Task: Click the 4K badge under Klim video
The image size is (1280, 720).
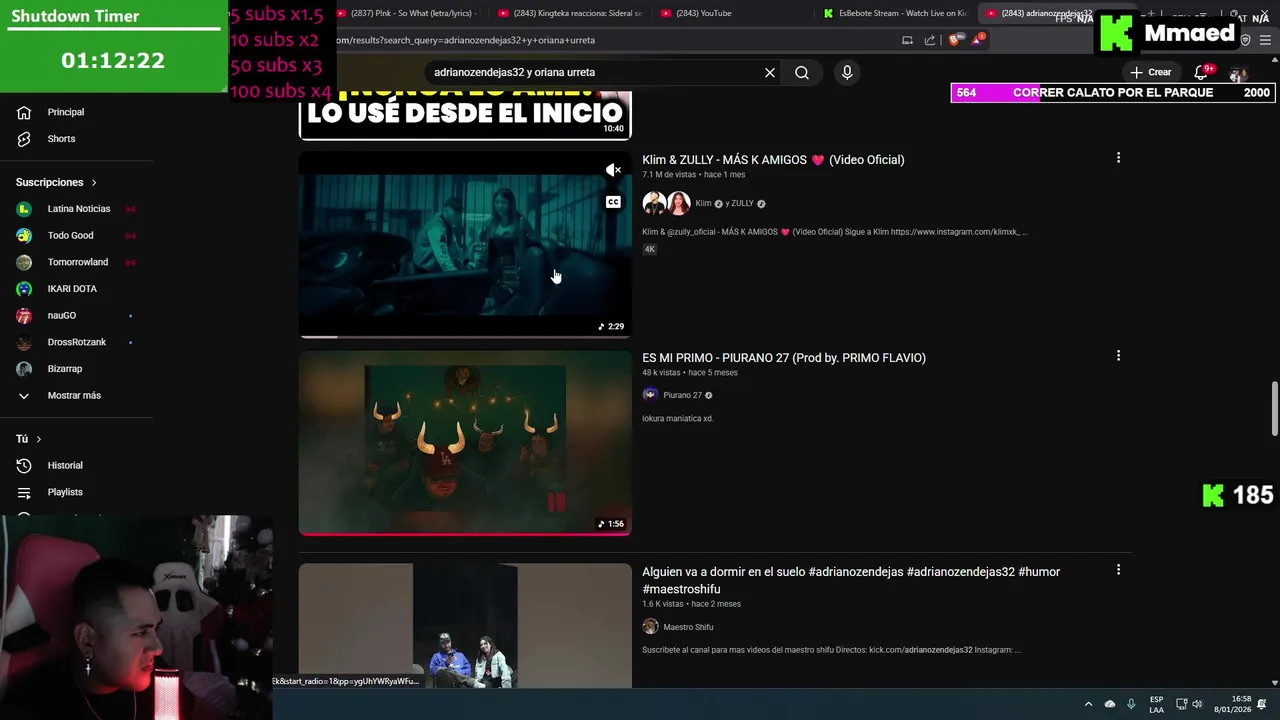Action: (x=649, y=249)
